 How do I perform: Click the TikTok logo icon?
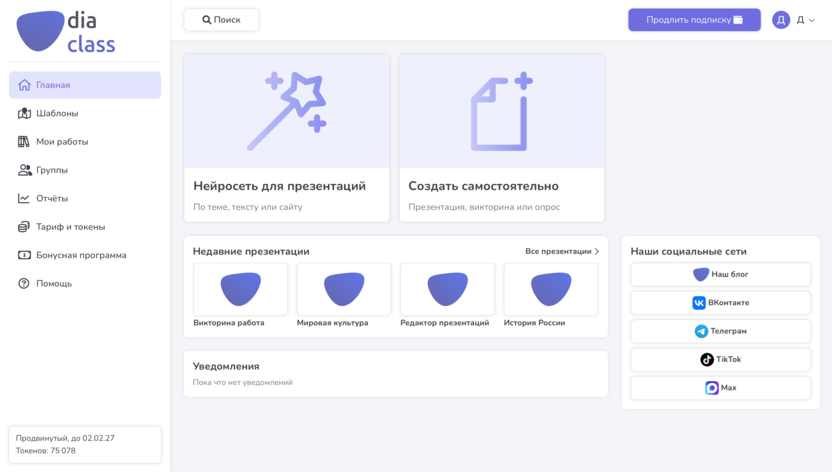coord(707,360)
